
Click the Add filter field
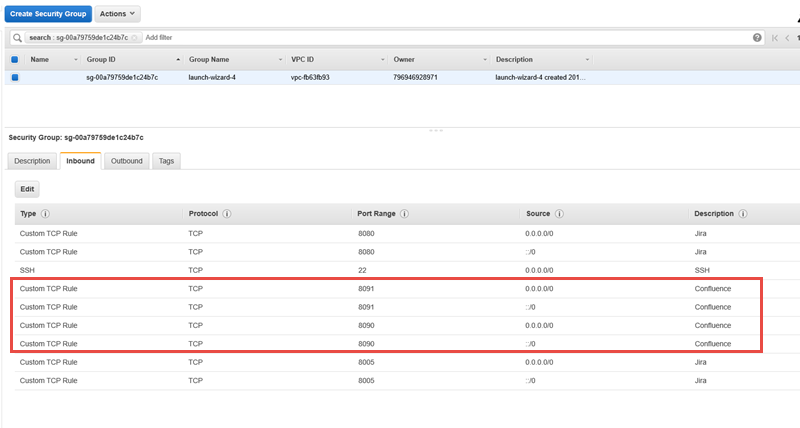click(159, 38)
